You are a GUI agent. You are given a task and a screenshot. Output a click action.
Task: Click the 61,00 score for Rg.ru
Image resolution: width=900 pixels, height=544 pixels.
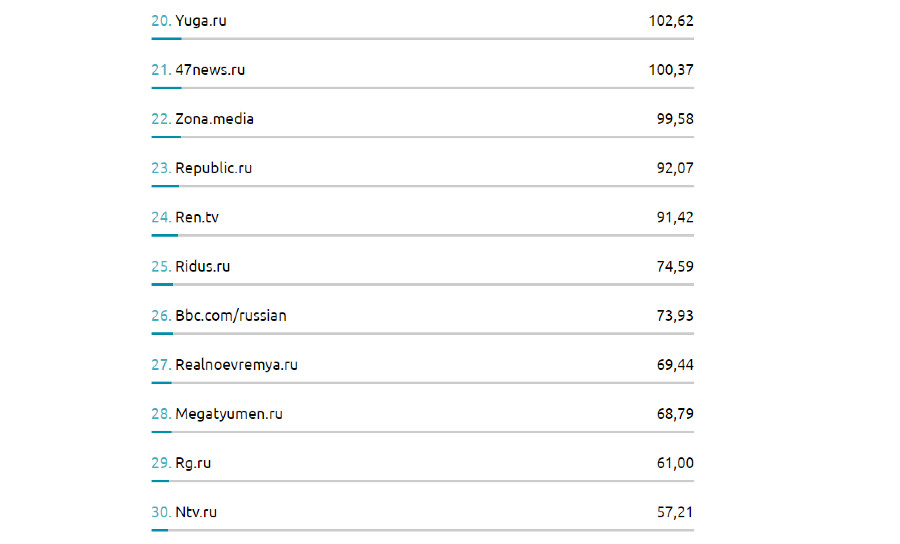tap(675, 463)
